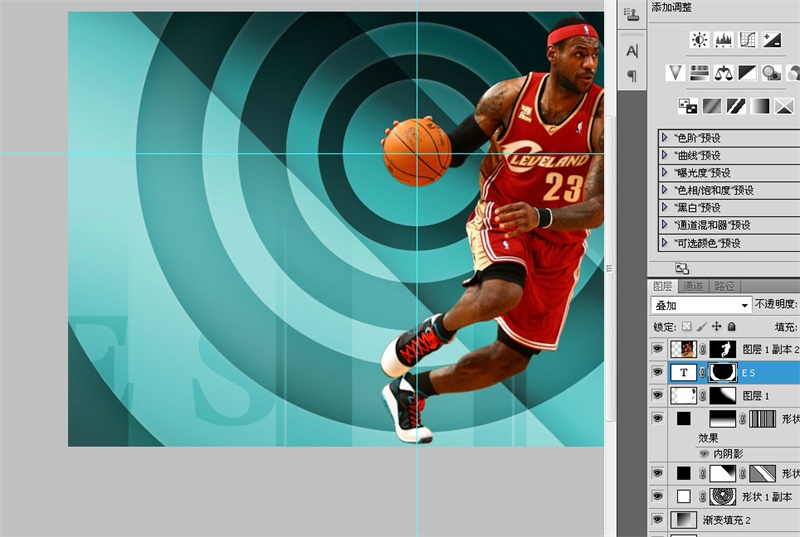
Task: Open the blend mode dropdown showing 叠加
Action: point(700,305)
